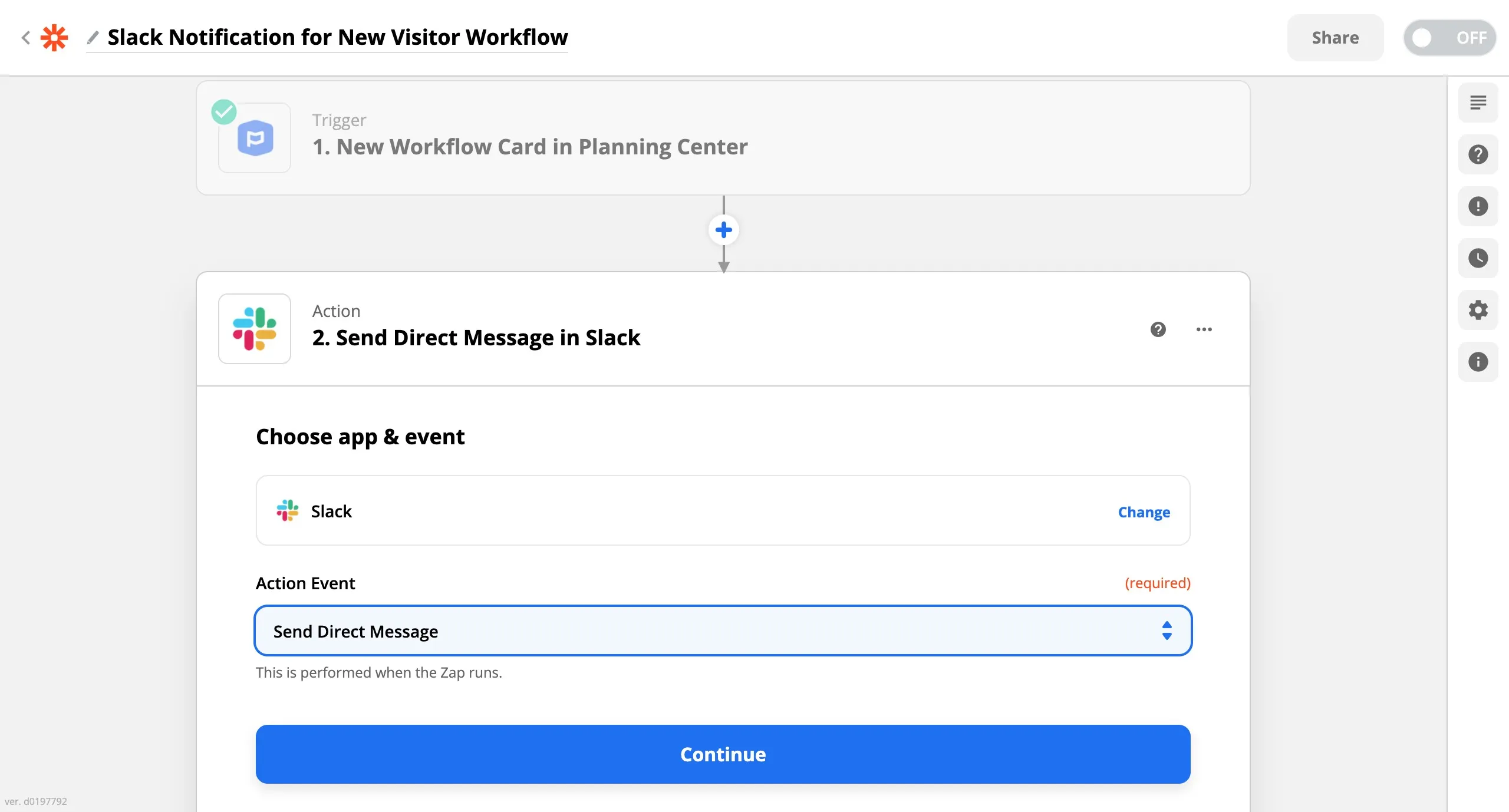Open the help sidebar panel
This screenshot has height=812, width=1509.
click(x=1478, y=154)
